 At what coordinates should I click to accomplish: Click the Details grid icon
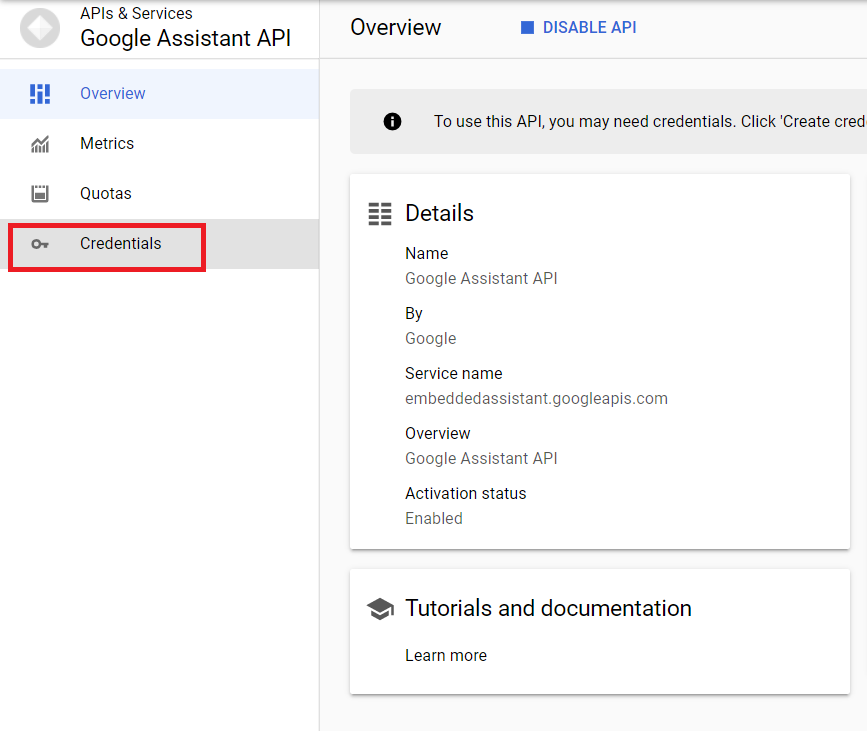click(x=380, y=214)
